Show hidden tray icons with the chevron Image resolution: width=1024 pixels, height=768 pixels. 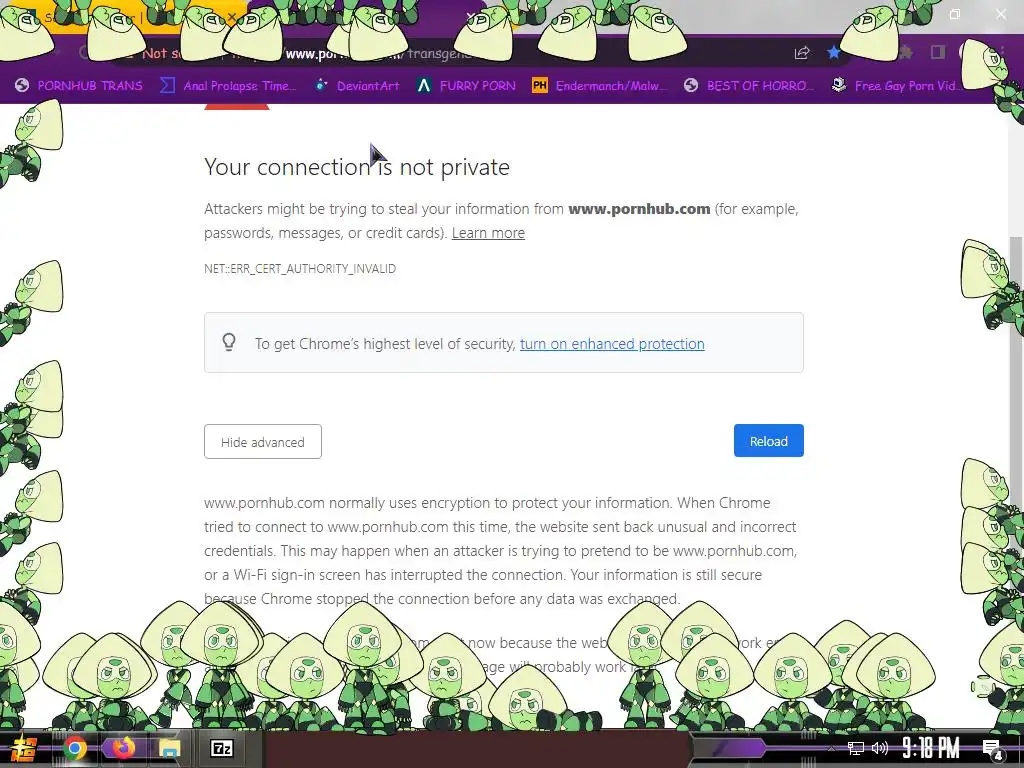(831, 748)
